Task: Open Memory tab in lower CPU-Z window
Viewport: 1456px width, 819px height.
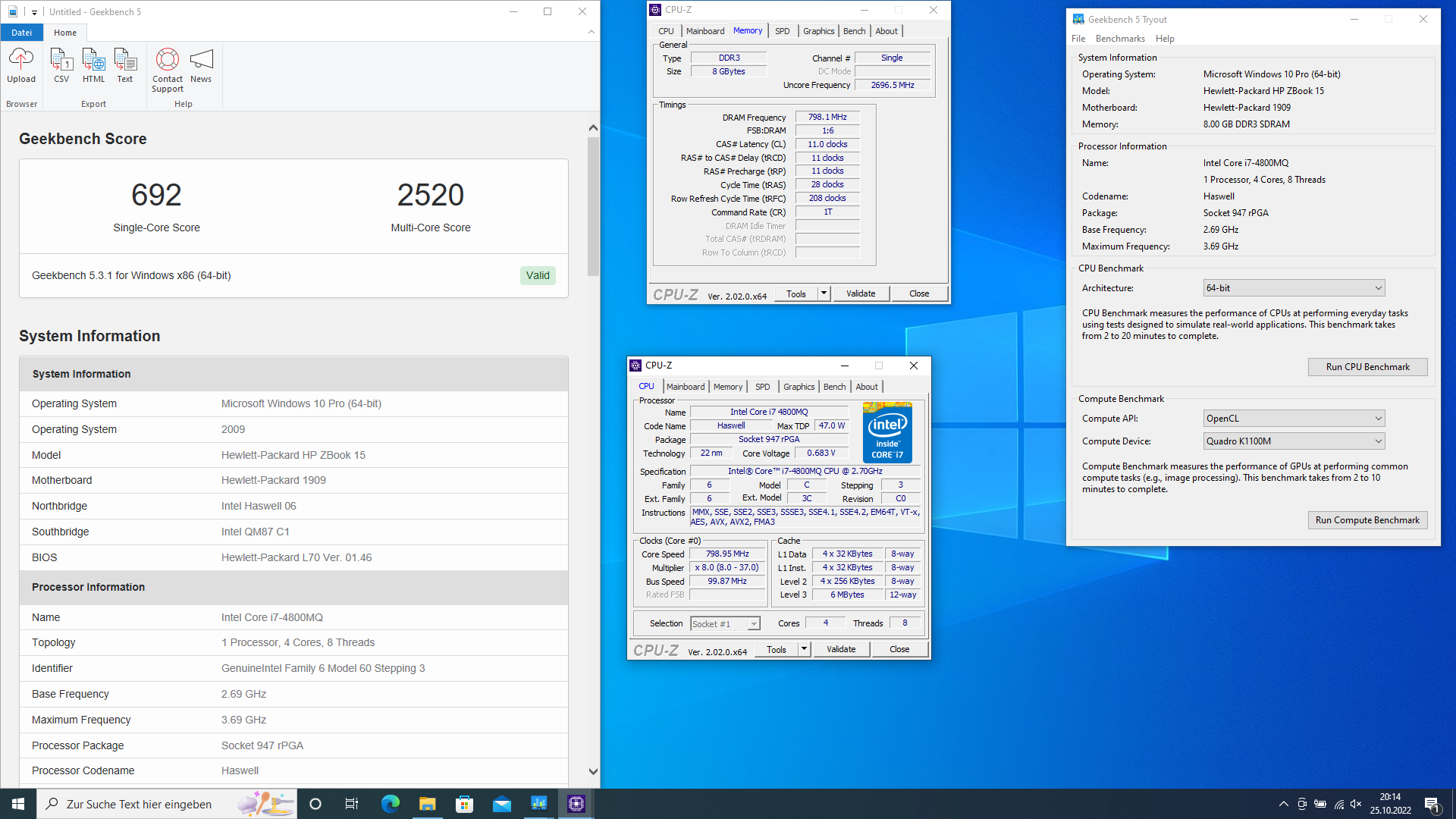Action: (728, 387)
